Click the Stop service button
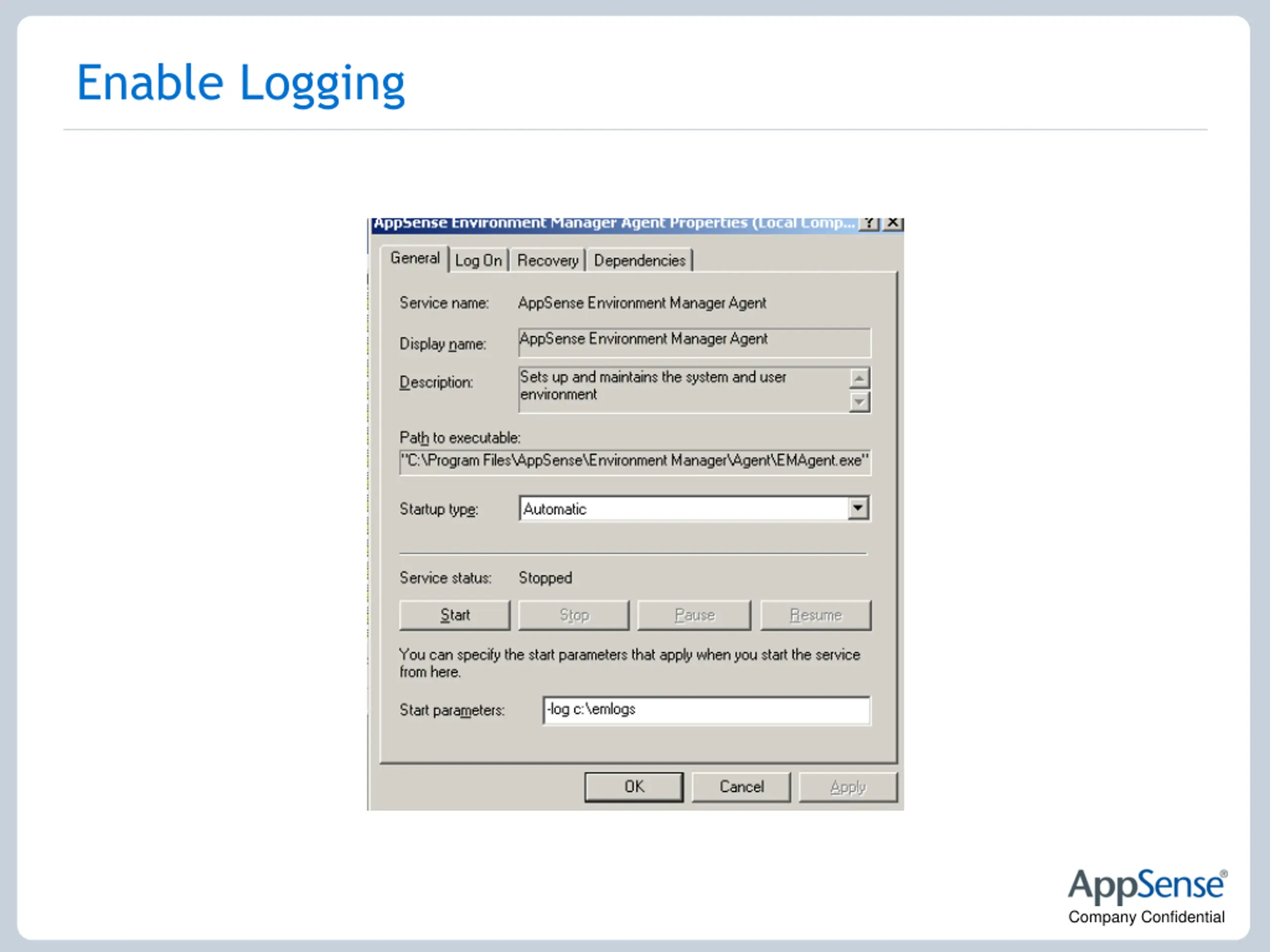Viewport: 1270px width, 952px height. (573, 615)
